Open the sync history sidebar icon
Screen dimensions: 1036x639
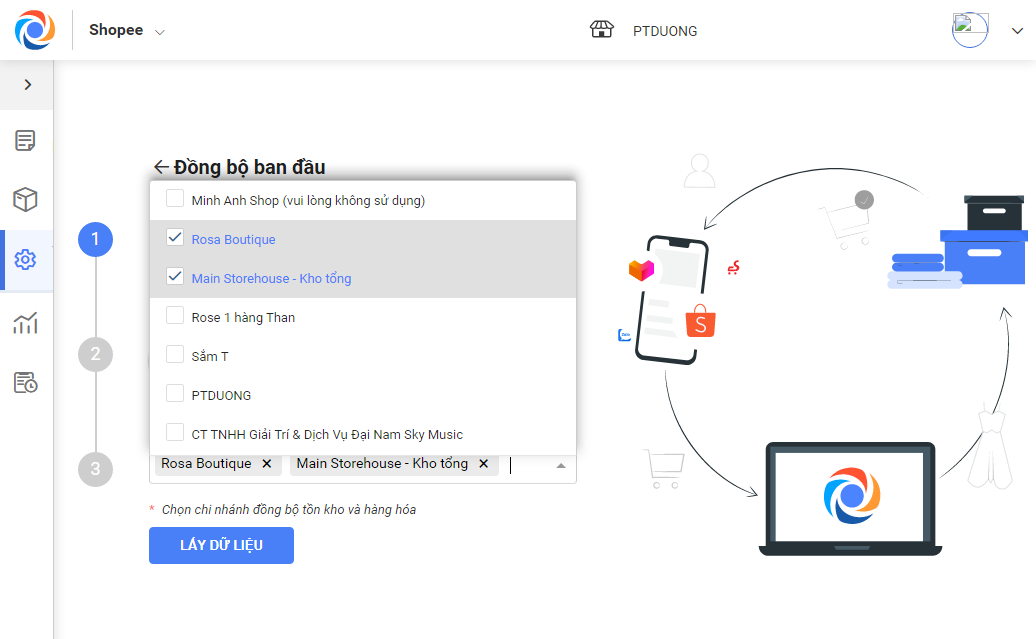(26, 383)
